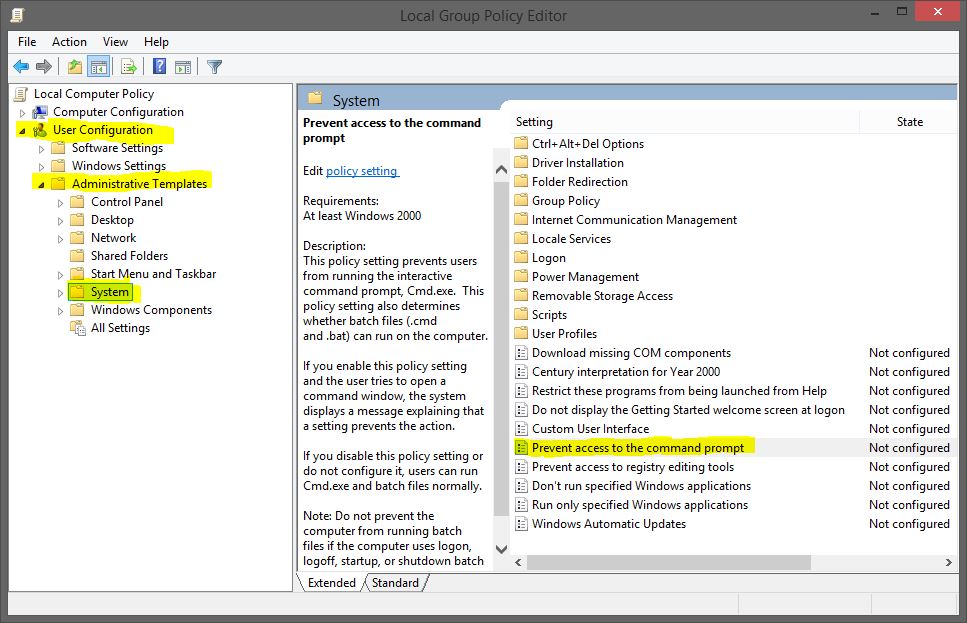Click the Forward arrow toolbar icon
Screen dimensions: 967x623
(43, 66)
